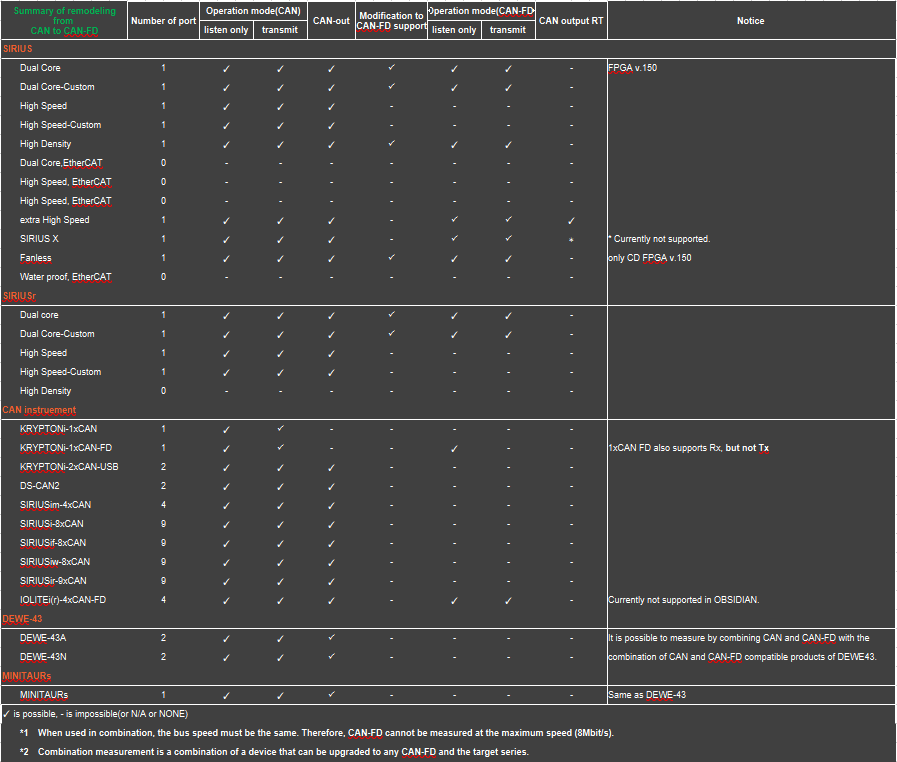Click the 'SIRIUSir-9xCAN' row label
Image resolution: width=897 pixels, height=762 pixels.
53,581
